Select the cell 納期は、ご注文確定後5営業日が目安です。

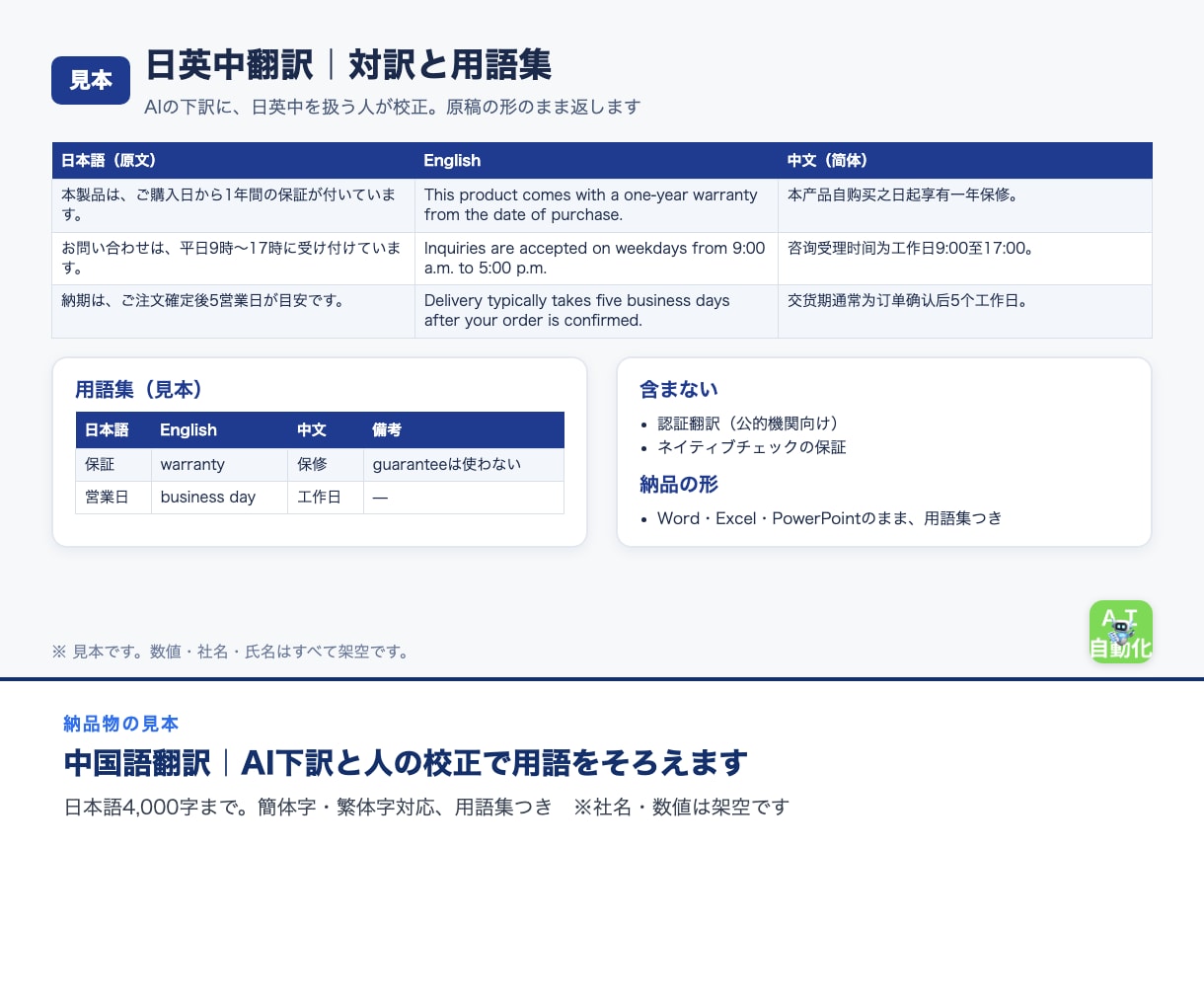[x=233, y=311]
